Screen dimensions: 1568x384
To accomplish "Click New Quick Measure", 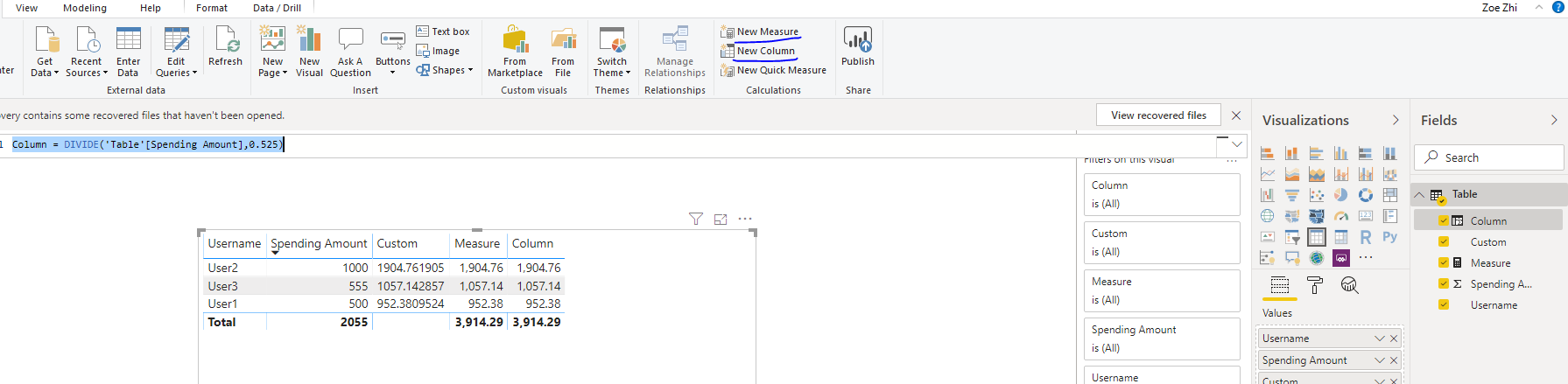I will (x=773, y=70).
